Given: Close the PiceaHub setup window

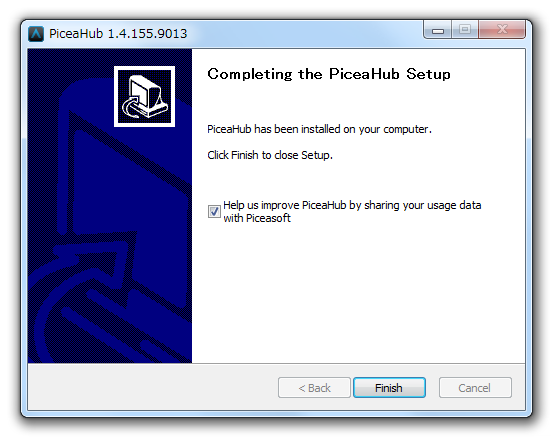Looking at the screenshot, I should point(502,30).
